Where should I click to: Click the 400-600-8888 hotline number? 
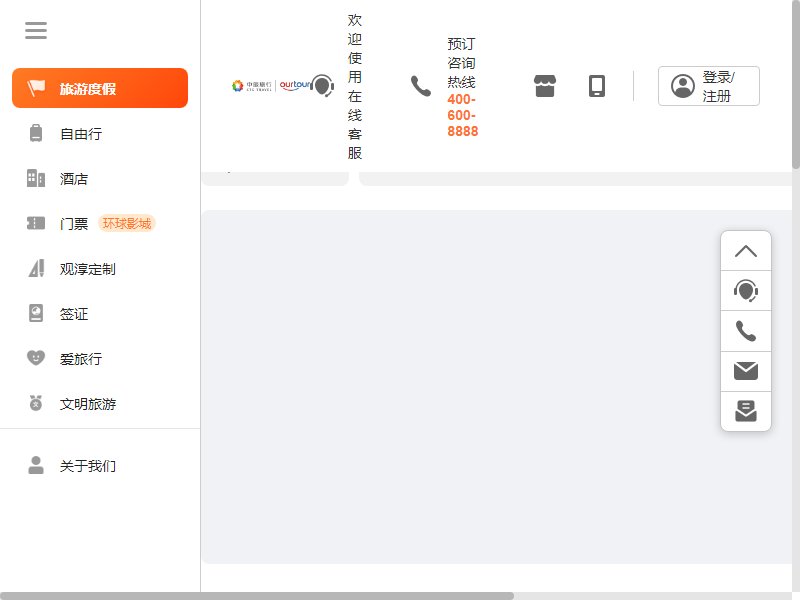[463, 115]
